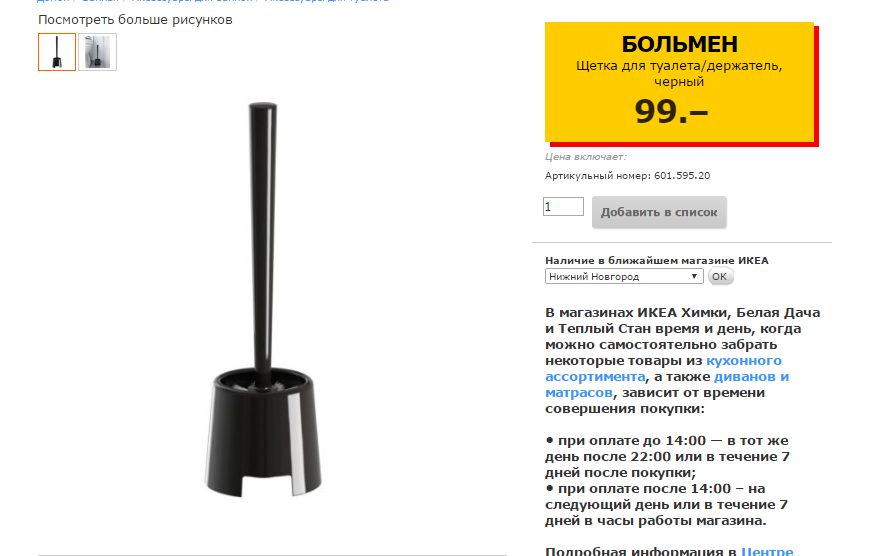Show the bathroom scene thumbnail image

[x=98, y=52]
